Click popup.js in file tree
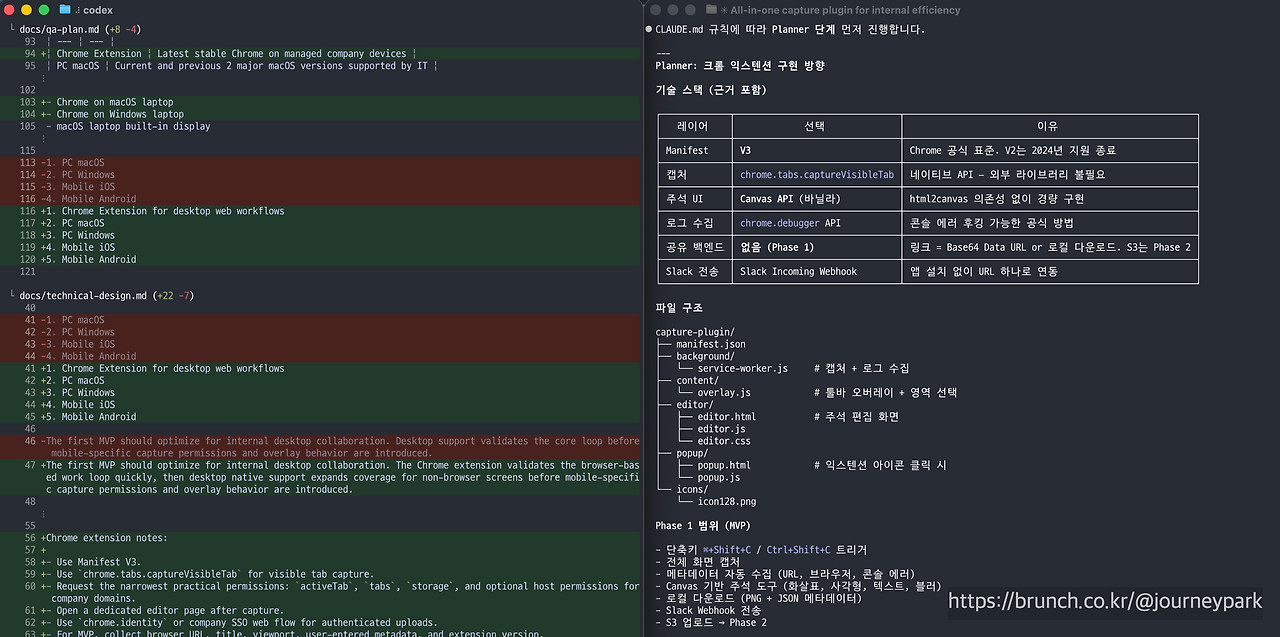Image resolution: width=1280 pixels, height=637 pixels. pos(719,477)
